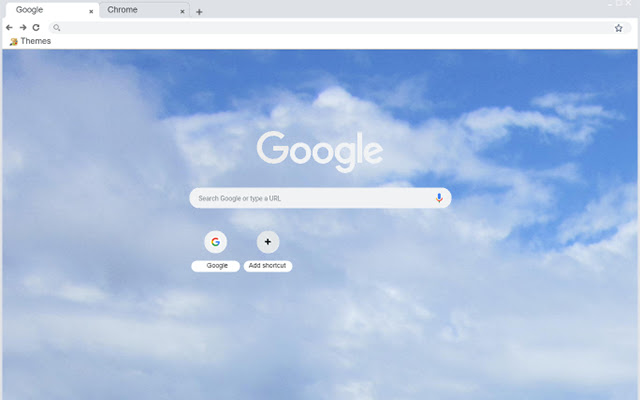Go back using the back arrow
This screenshot has height=400, width=640.
pos(9,27)
